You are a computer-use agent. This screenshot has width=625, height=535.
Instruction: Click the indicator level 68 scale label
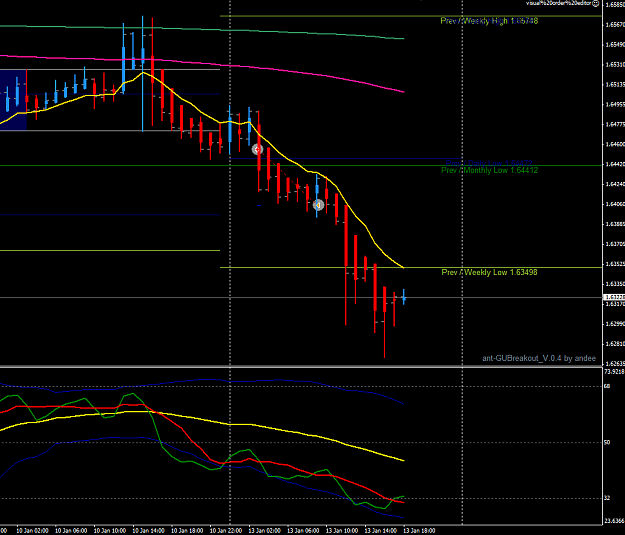607,386
